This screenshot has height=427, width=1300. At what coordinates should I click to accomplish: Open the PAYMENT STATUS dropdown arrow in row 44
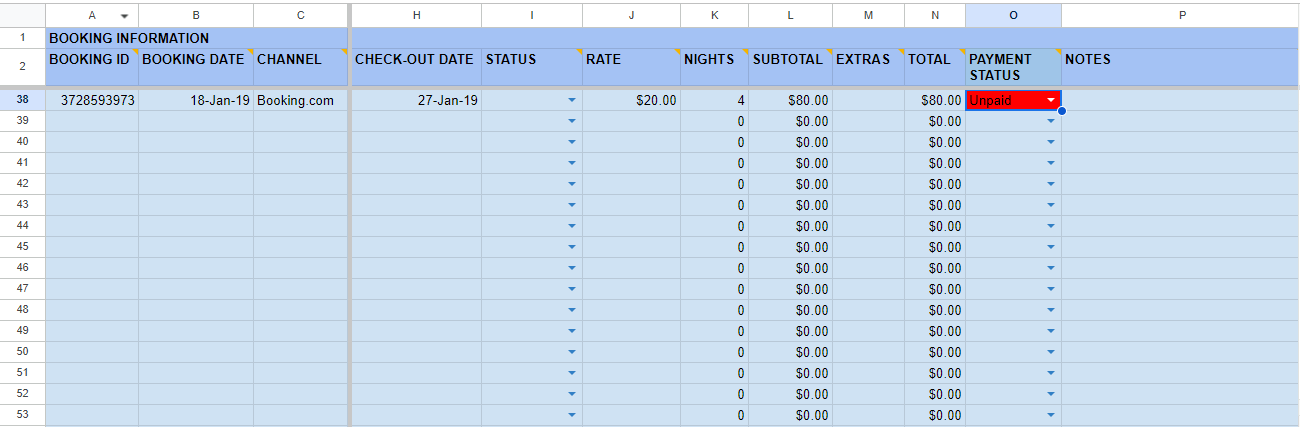pos(1051,226)
